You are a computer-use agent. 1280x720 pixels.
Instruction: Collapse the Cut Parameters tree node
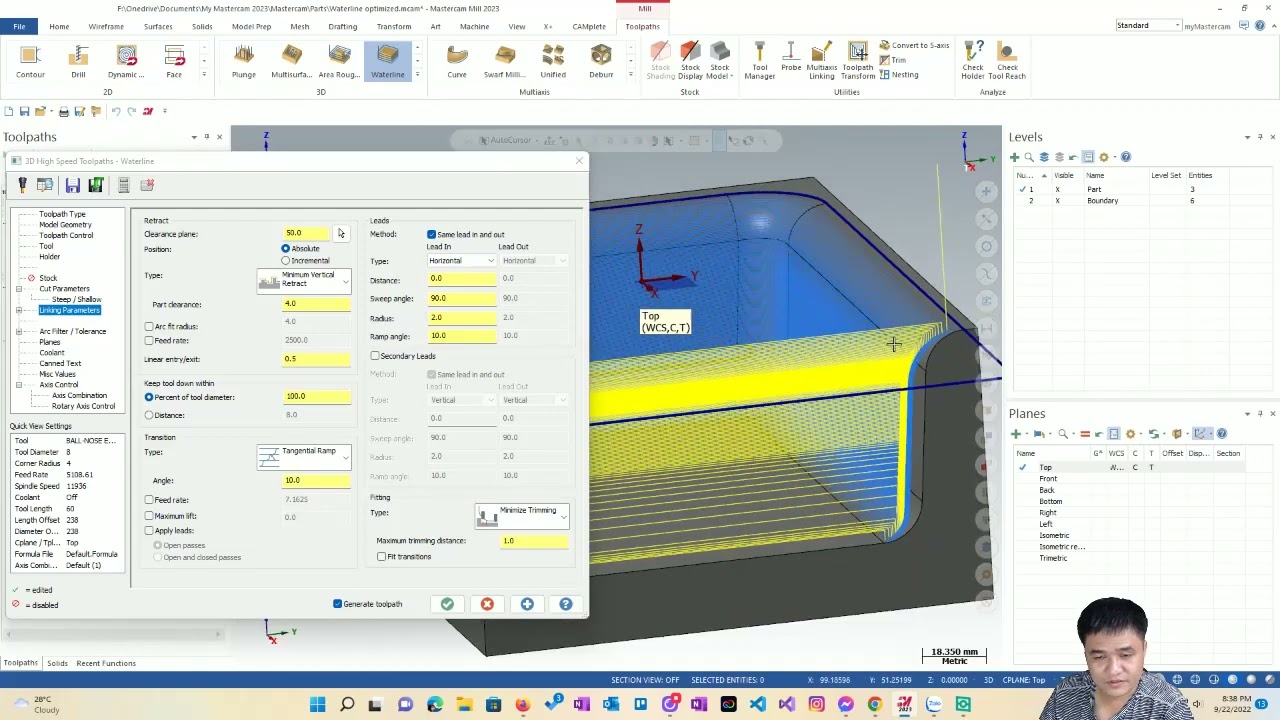coord(19,289)
